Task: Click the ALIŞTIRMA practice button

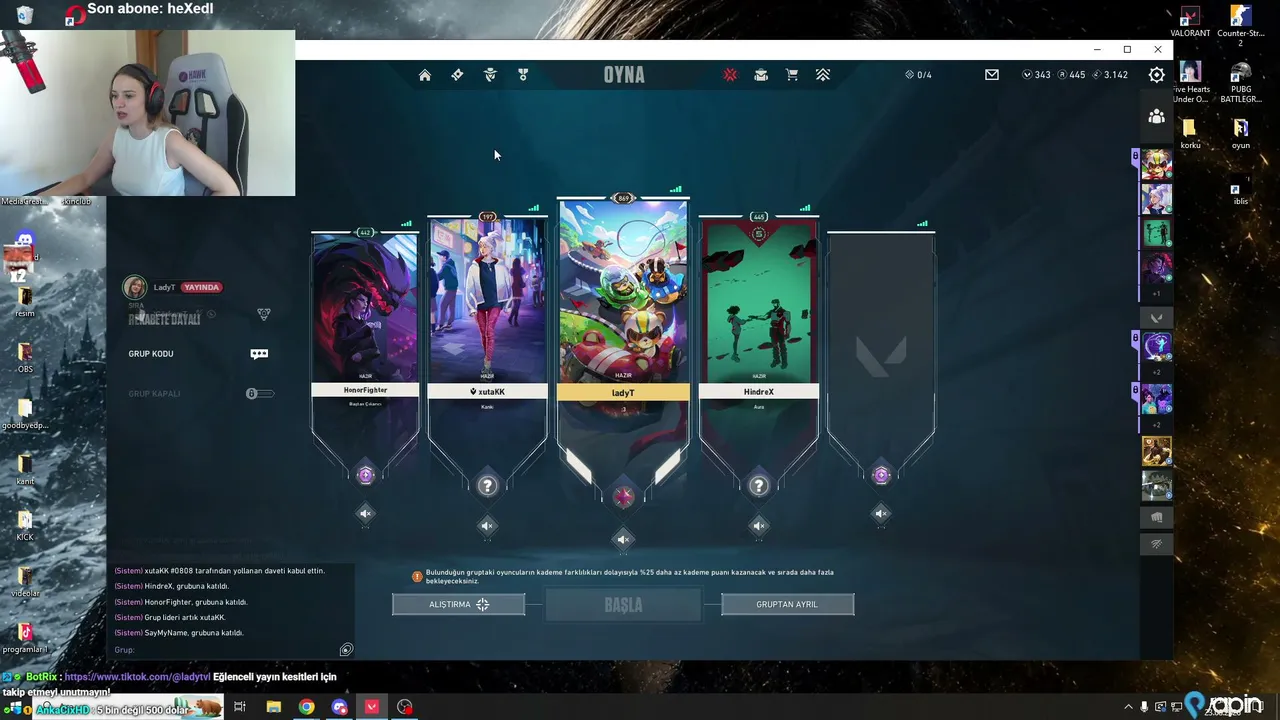Action: coord(458,604)
